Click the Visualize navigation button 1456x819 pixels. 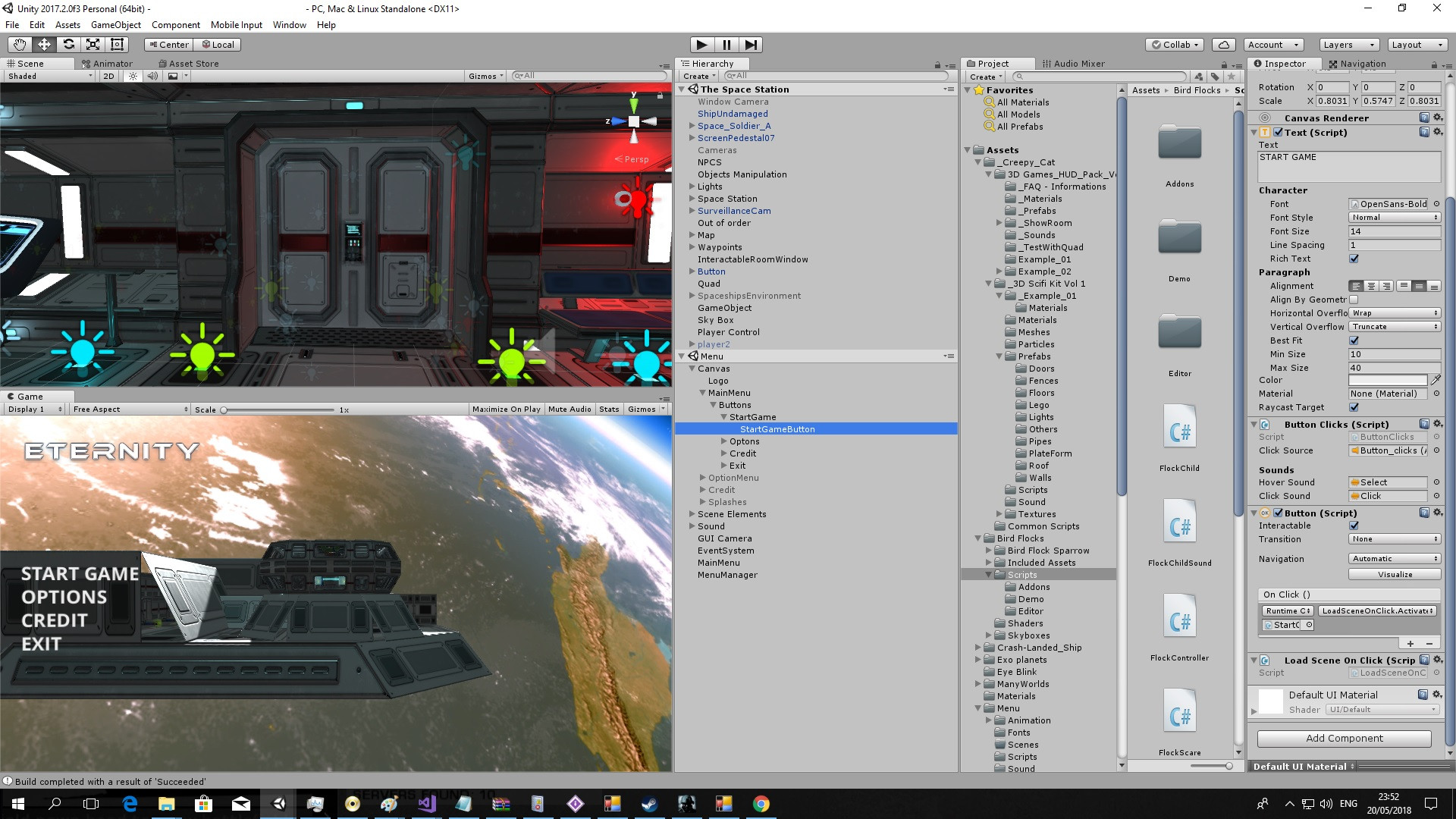(1395, 574)
